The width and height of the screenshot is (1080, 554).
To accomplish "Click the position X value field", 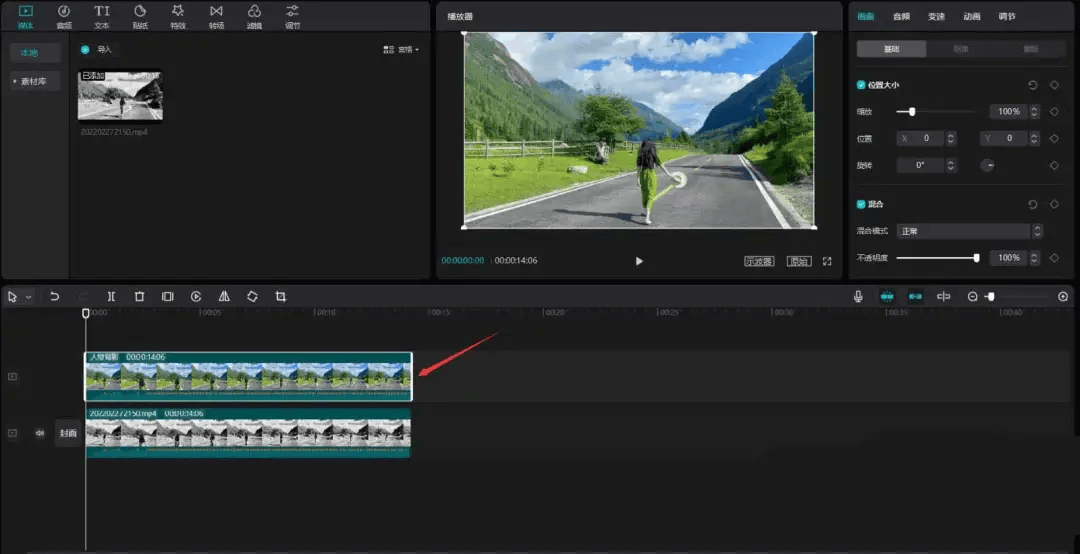I will click(920, 138).
